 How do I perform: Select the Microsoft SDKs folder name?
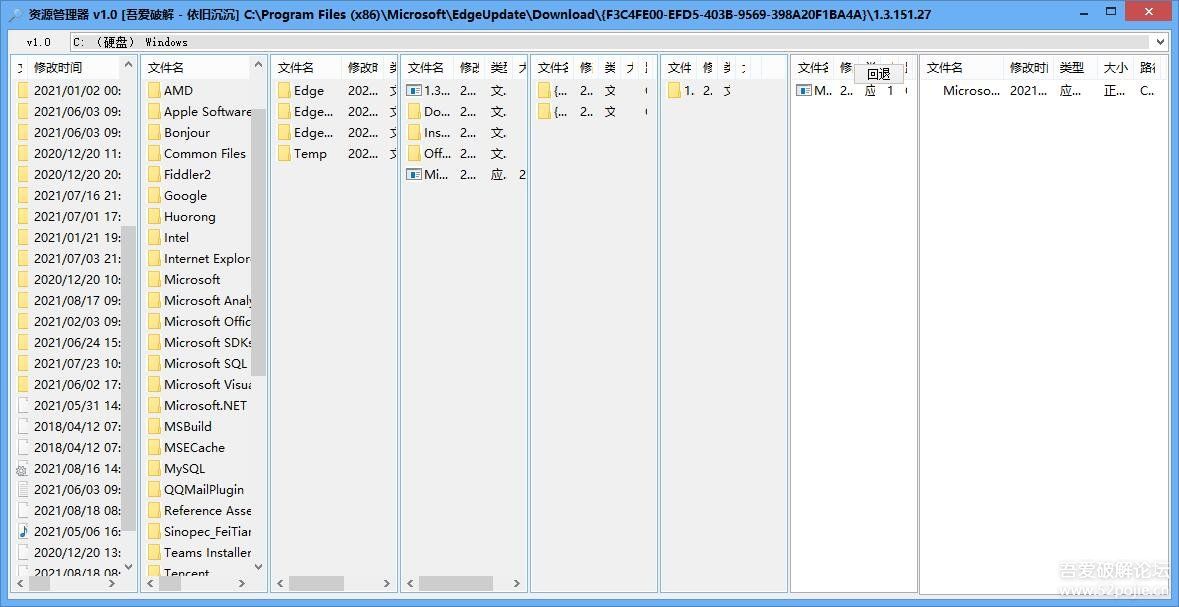tap(208, 342)
